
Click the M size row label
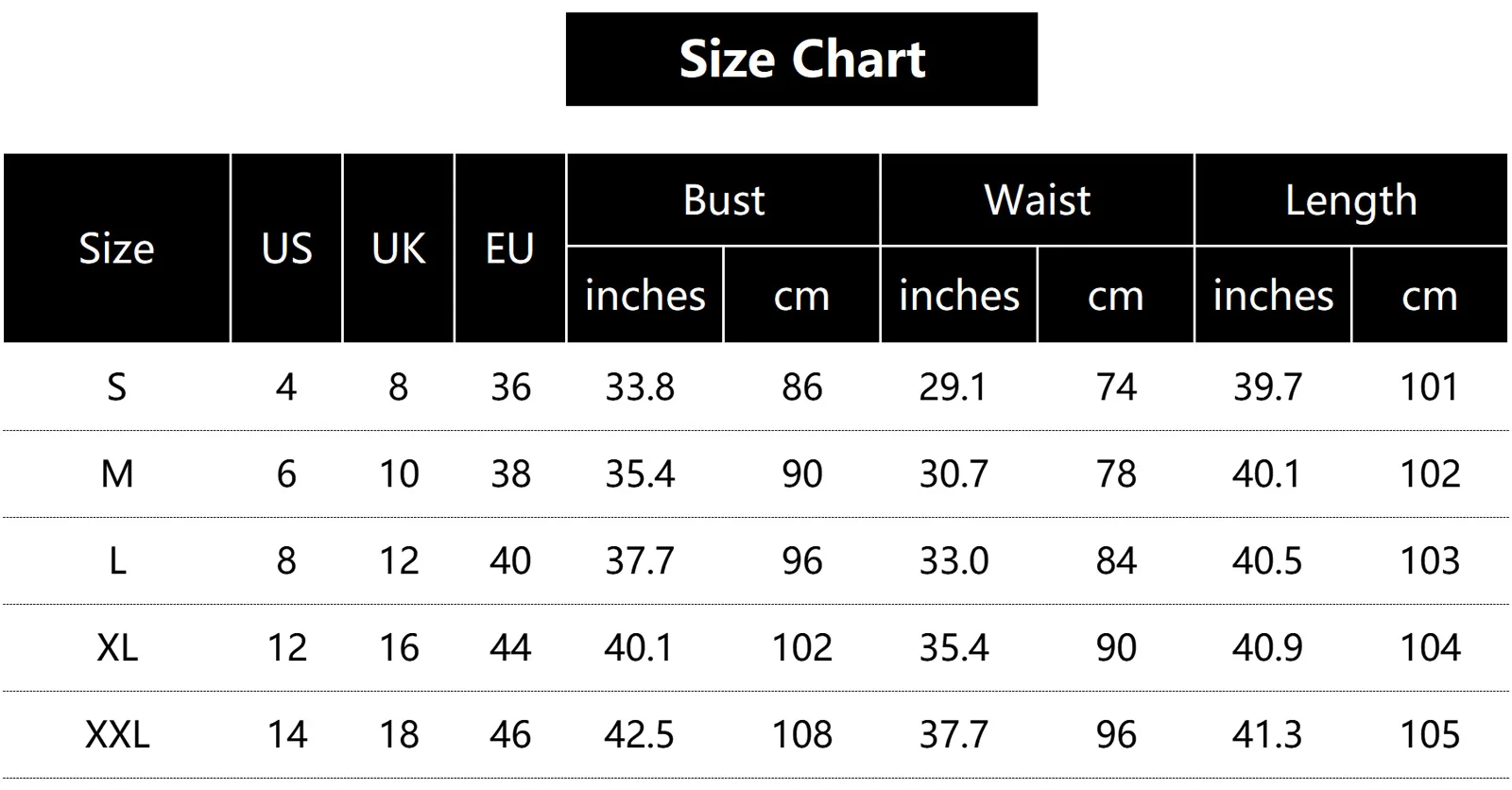116,474
